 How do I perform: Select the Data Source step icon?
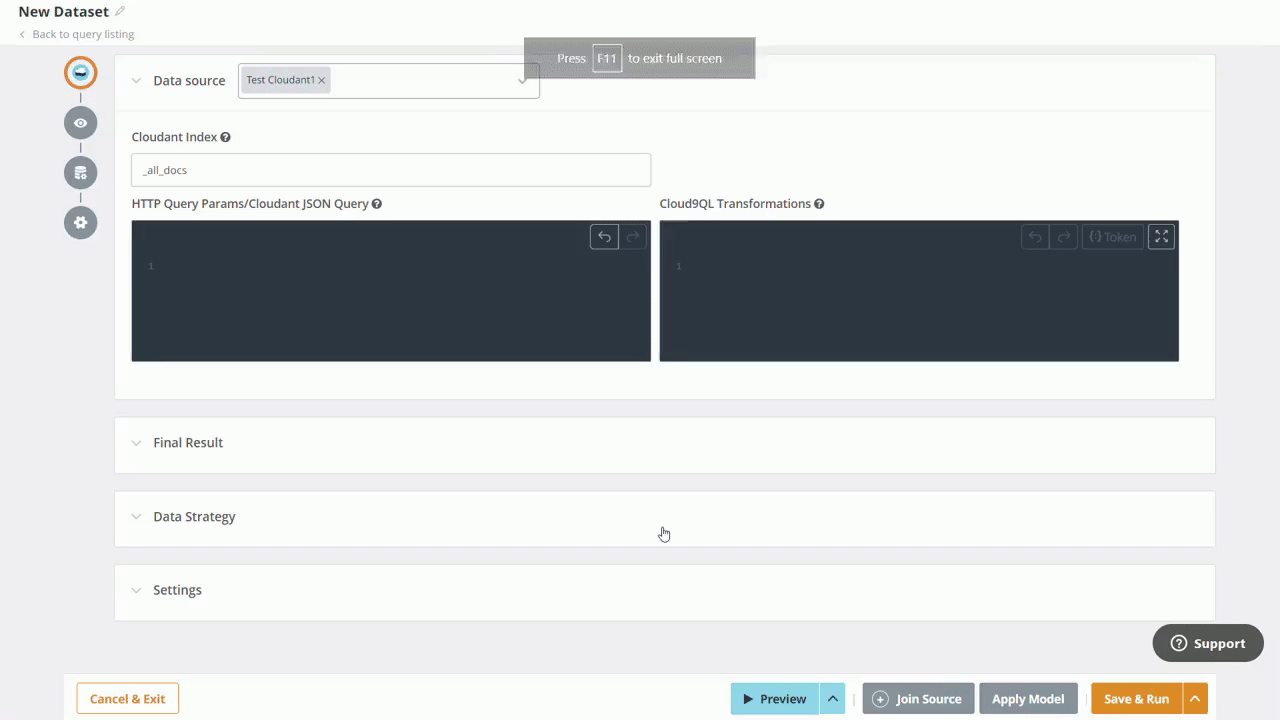point(80,72)
